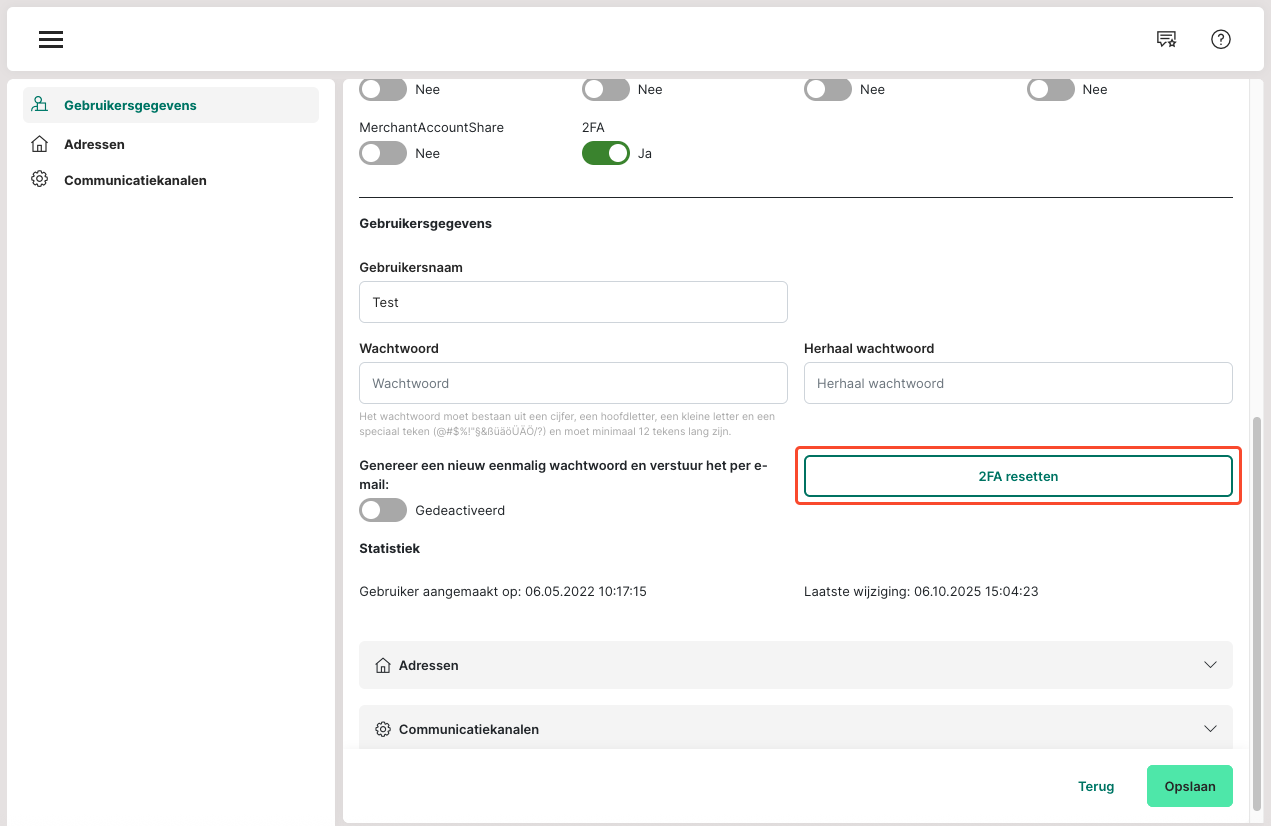
Task: Expand the Communicatiekanalen section chevron
Action: (1210, 729)
